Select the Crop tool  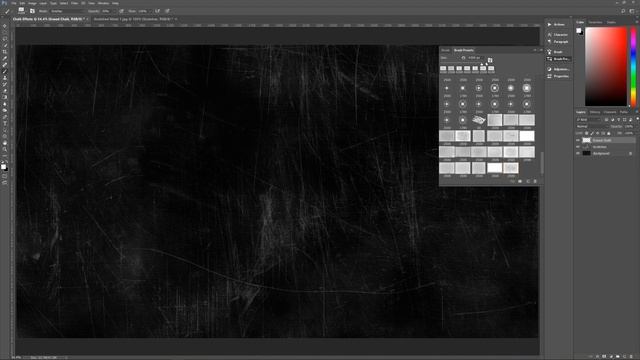click(x=5, y=52)
